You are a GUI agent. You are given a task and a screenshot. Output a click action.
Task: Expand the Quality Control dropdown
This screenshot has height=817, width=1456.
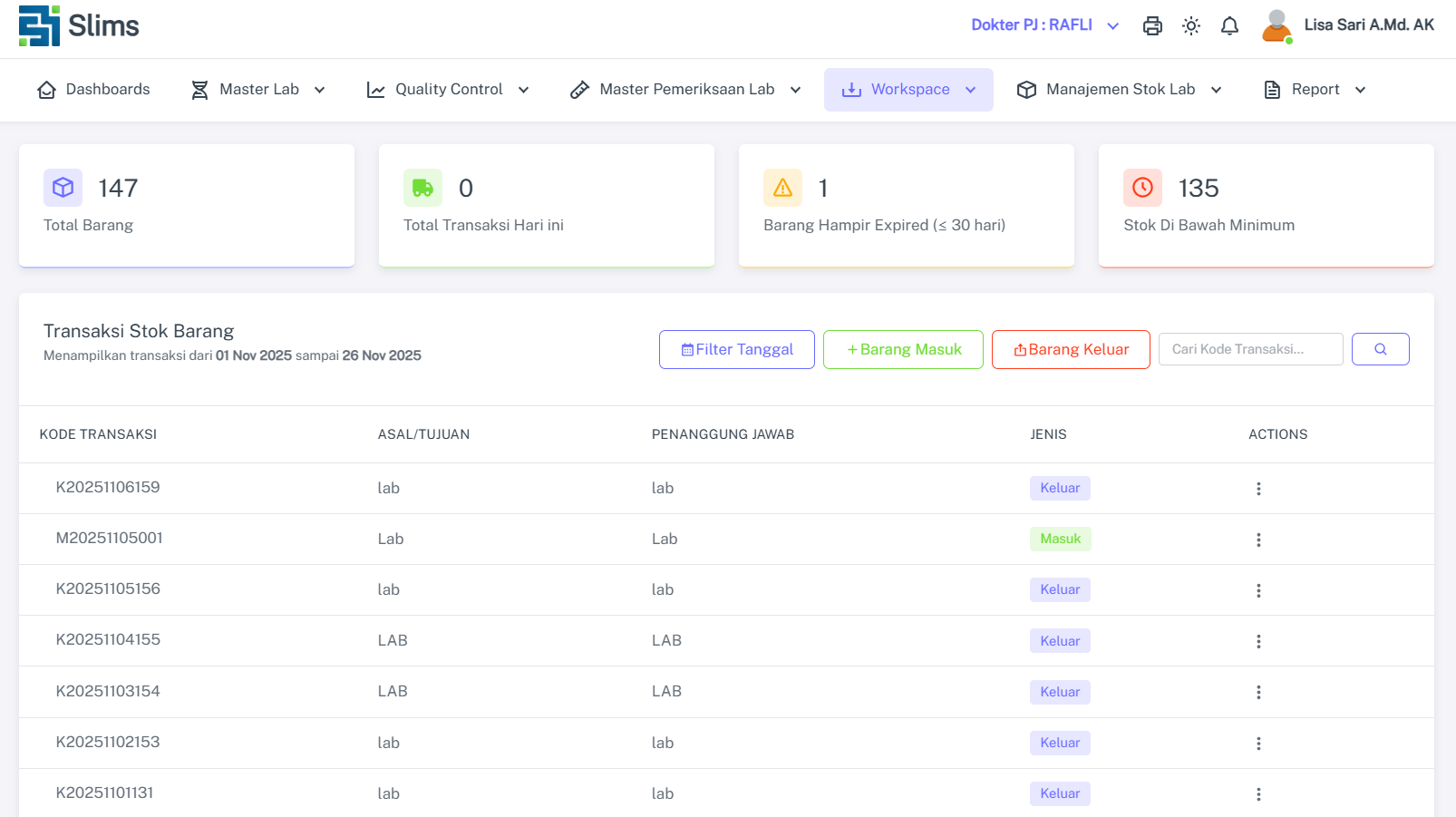coord(448,90)
